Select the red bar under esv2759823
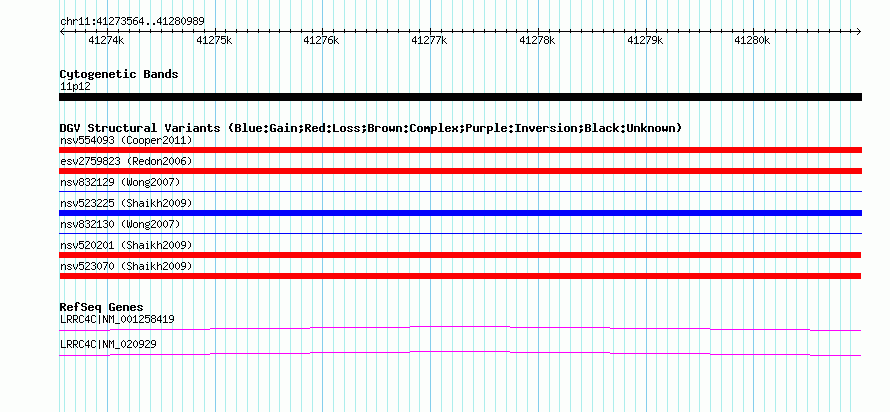 (460, 171)
